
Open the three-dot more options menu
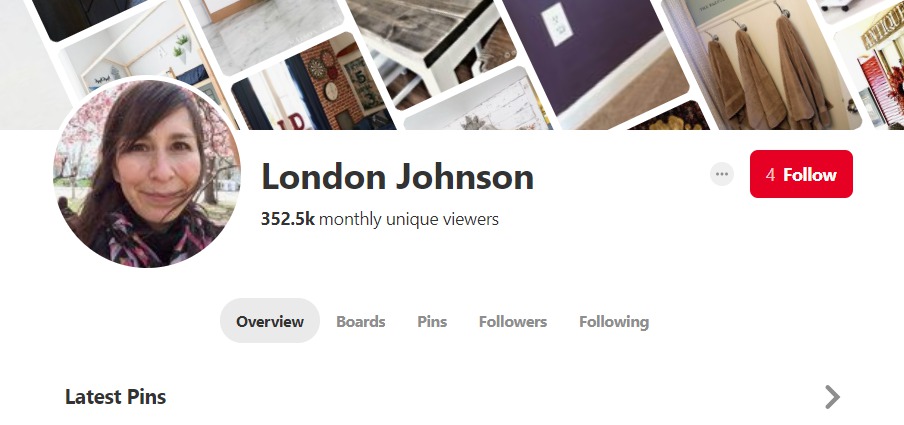pos(722,174)
